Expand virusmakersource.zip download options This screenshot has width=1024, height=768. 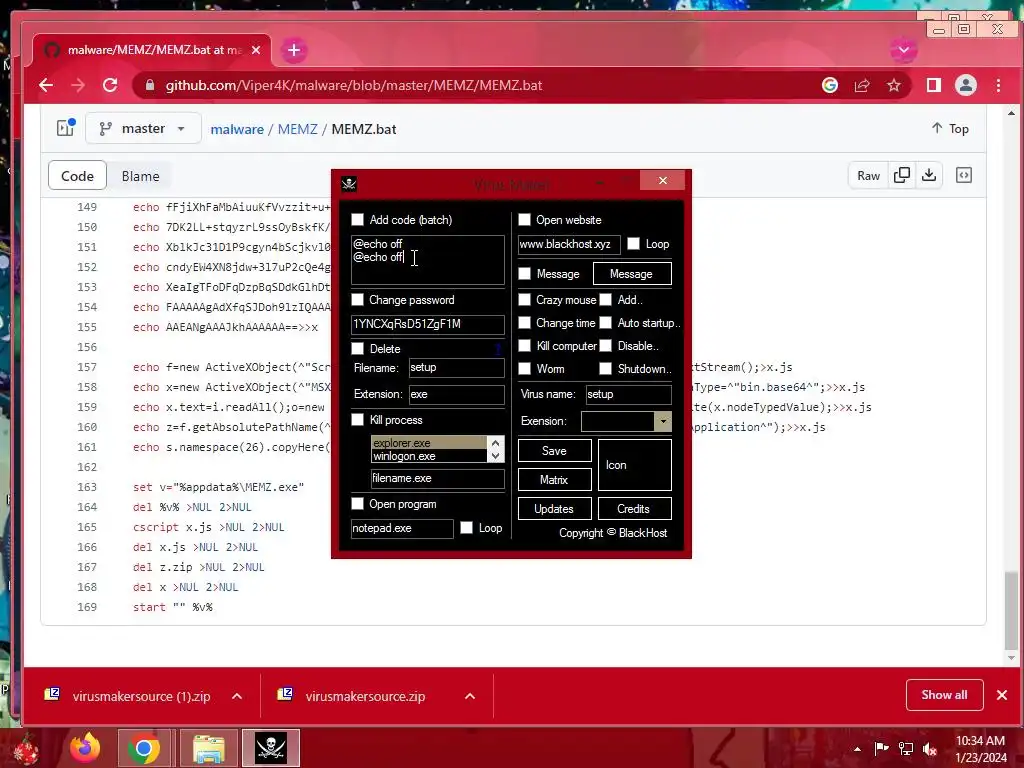tap(470, 696)
